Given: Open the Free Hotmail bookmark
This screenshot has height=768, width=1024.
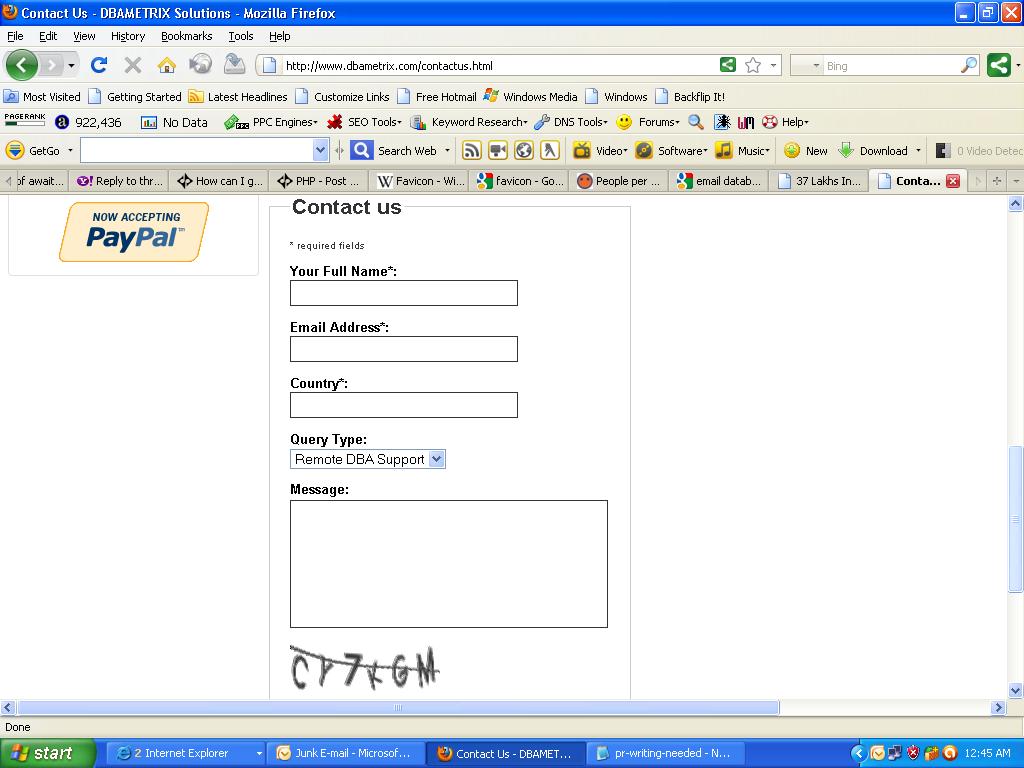Looking at the screenshot, I should point(438,97).
